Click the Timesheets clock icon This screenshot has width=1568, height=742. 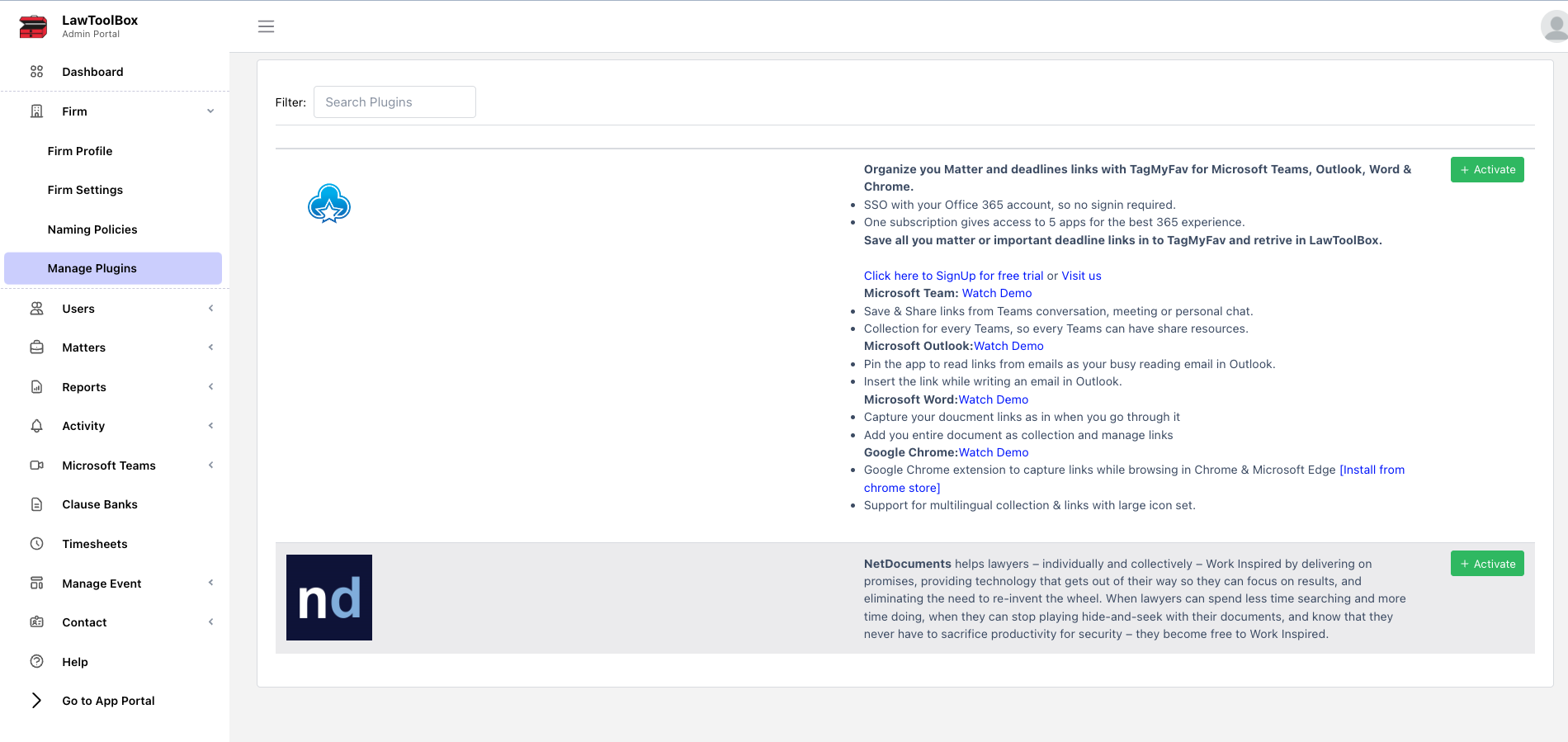(x=36, y=544)
